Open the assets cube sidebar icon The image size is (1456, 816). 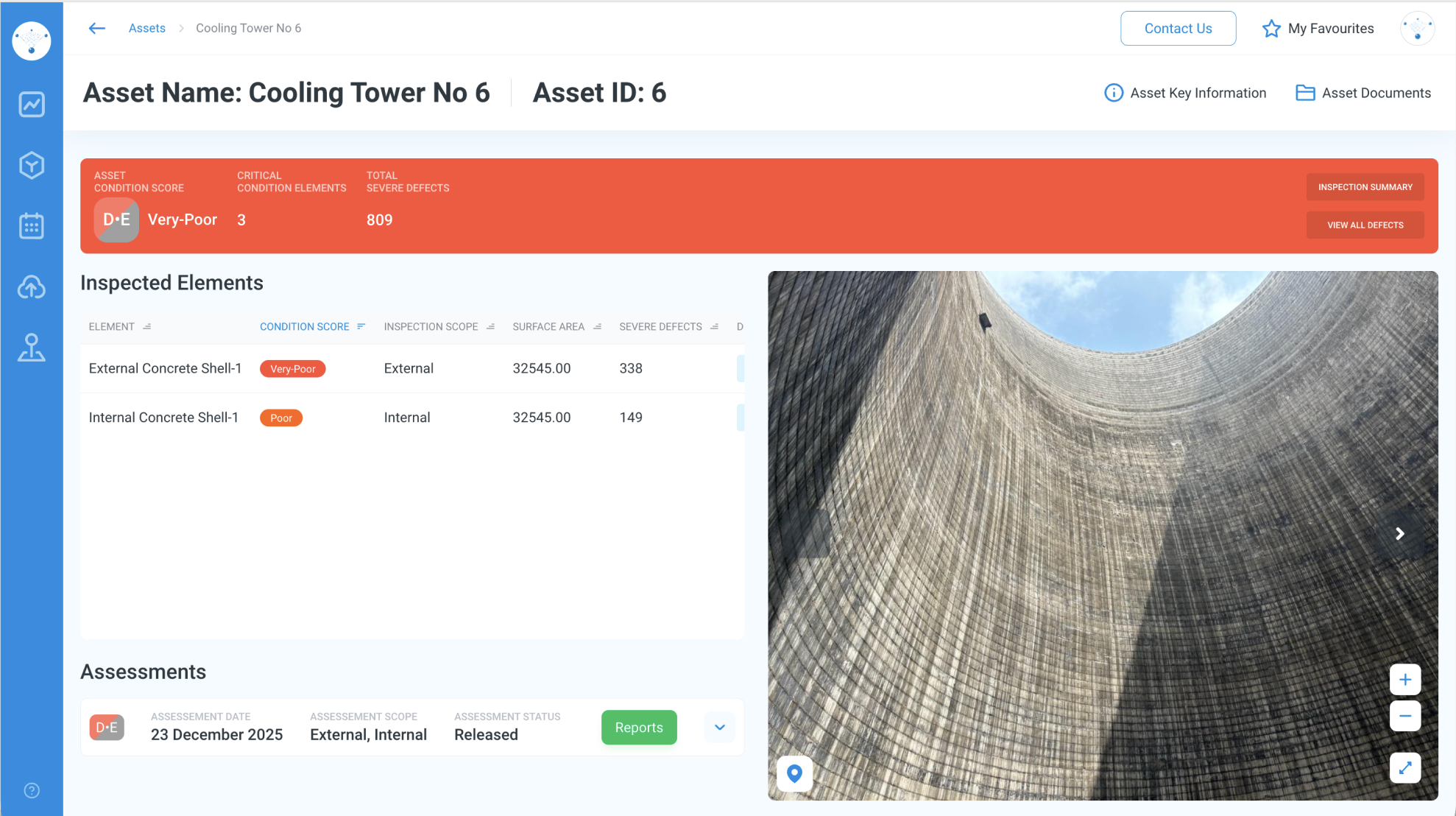(x=32, y=166)
